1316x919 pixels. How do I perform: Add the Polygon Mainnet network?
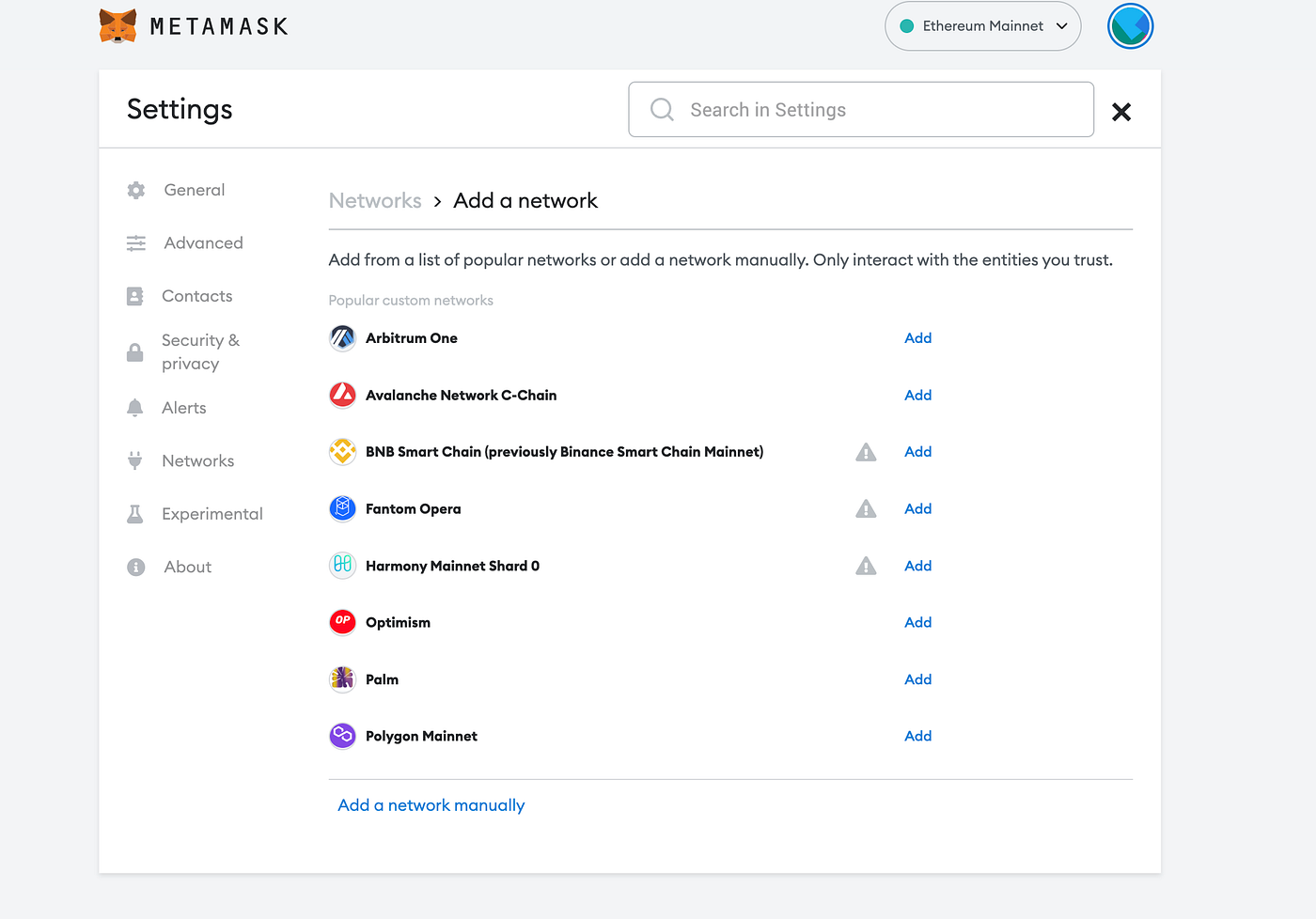click(917, 735)
